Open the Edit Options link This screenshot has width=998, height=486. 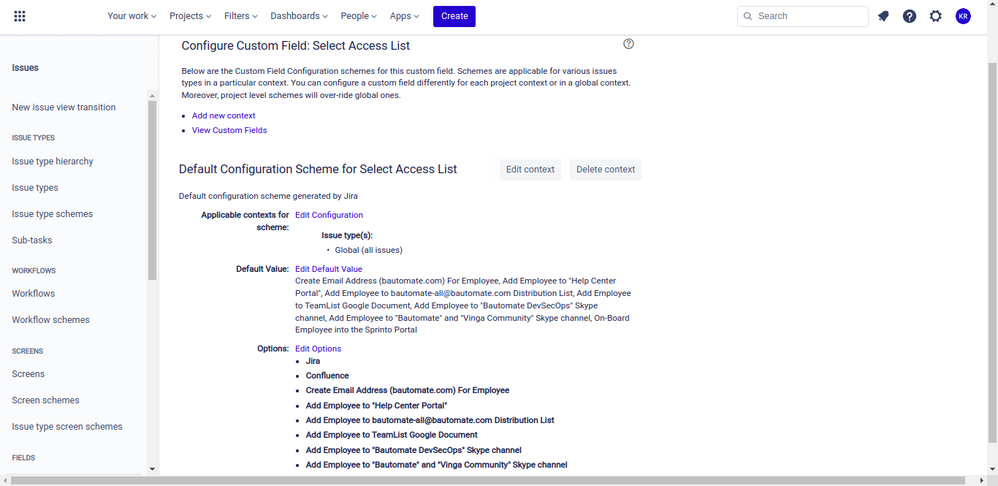click(318, 349)
